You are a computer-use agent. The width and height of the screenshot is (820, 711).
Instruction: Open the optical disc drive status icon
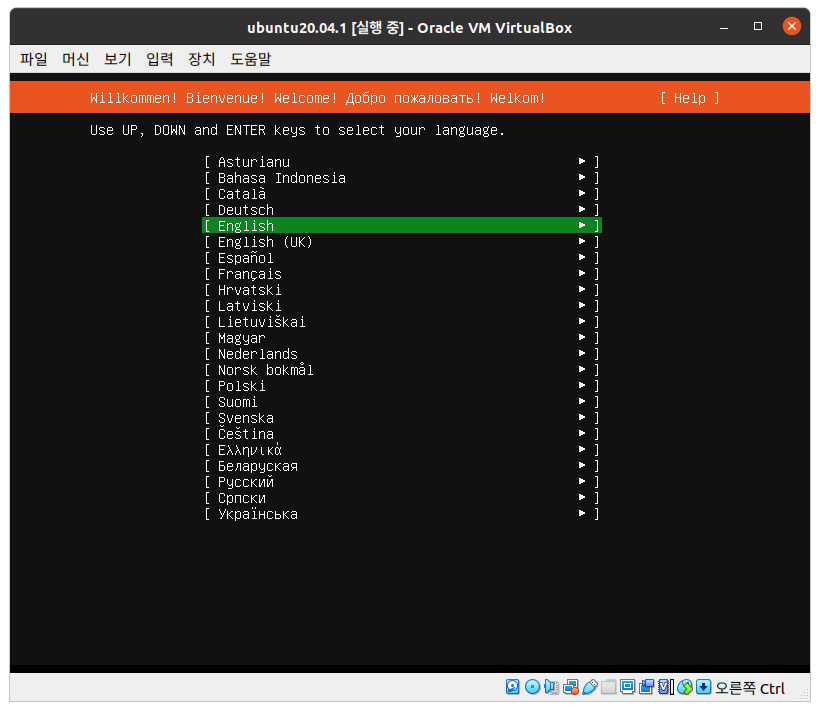(532, 687)
